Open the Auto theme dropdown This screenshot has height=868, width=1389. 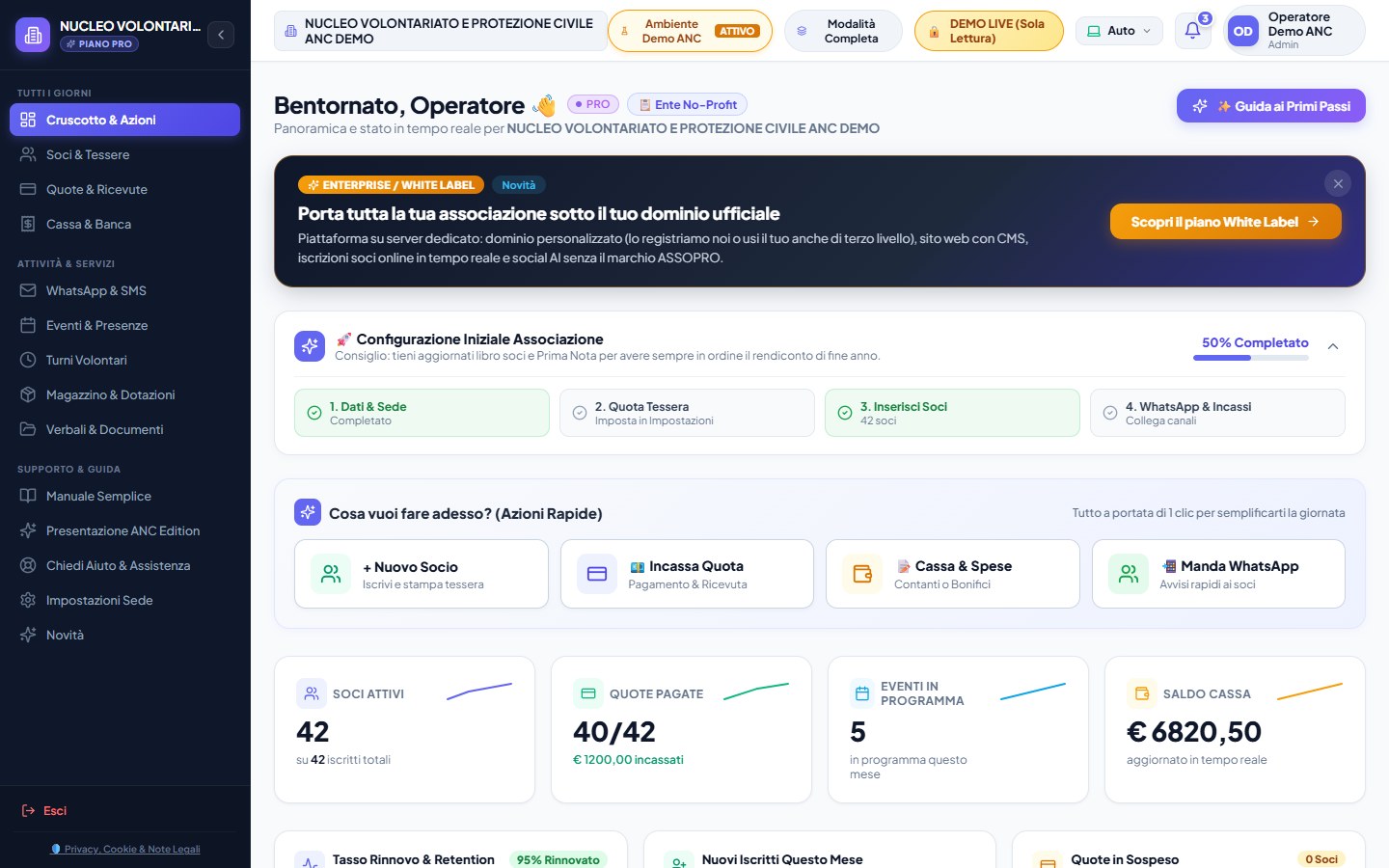coord(1119,31)
